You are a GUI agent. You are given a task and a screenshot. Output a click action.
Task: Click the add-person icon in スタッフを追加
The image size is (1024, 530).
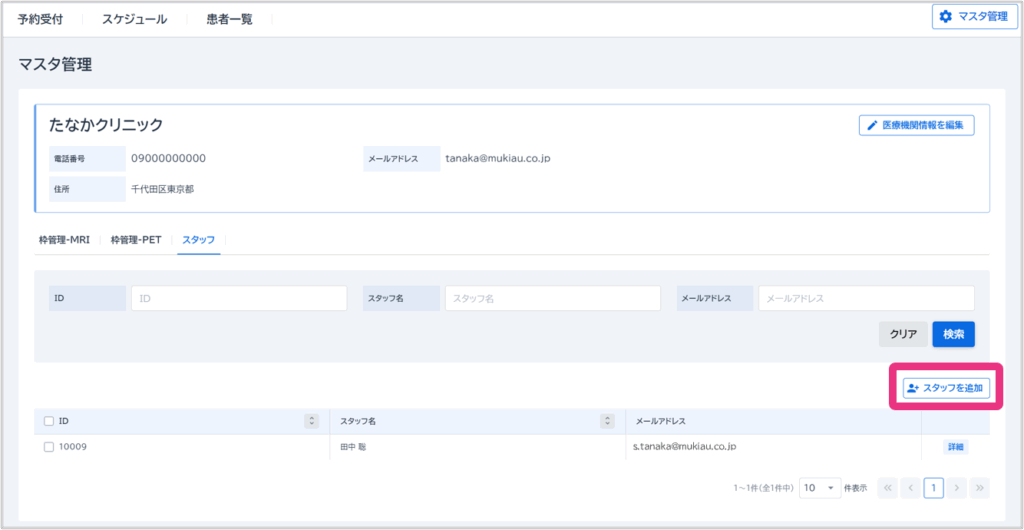click(912, 388)
